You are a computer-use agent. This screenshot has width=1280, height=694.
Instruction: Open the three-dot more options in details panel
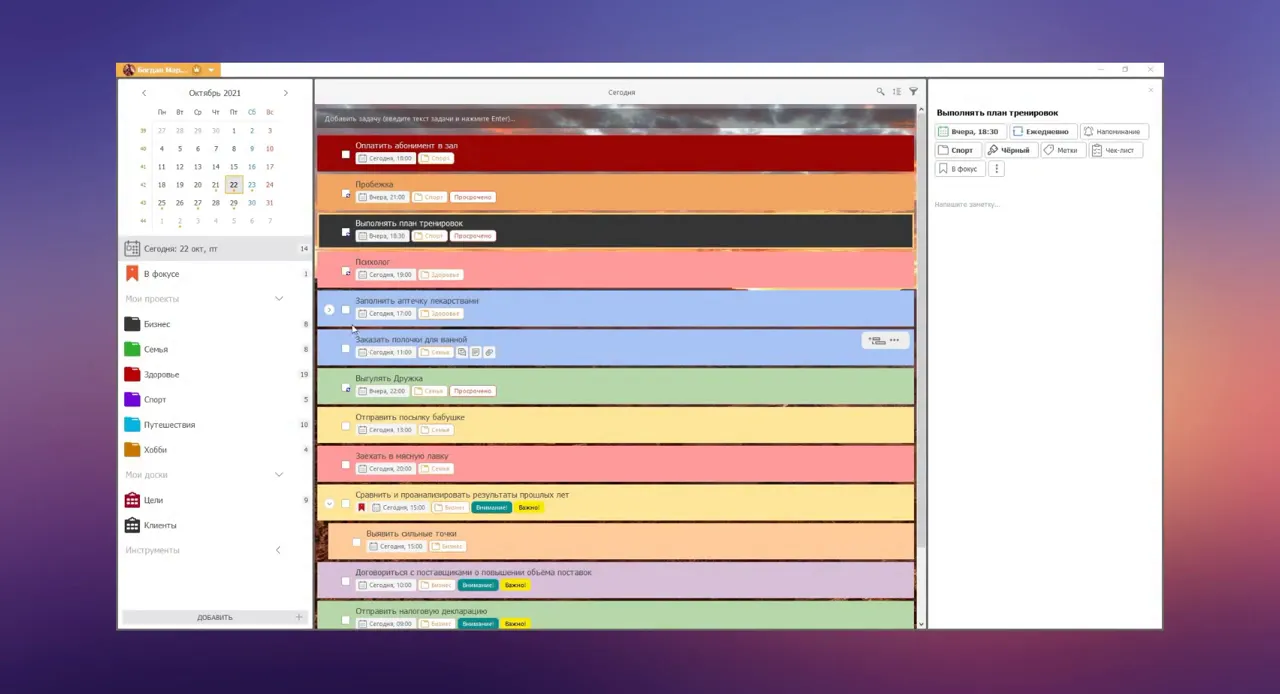(x=996, y=170)
